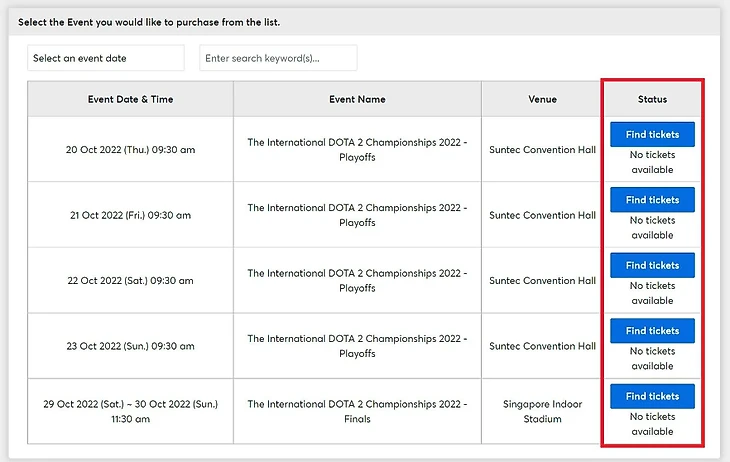This screenshot has height=462, width=730.
Task: Click the DOTA 2 Championships Finals event name
Action: click(357, 411)
